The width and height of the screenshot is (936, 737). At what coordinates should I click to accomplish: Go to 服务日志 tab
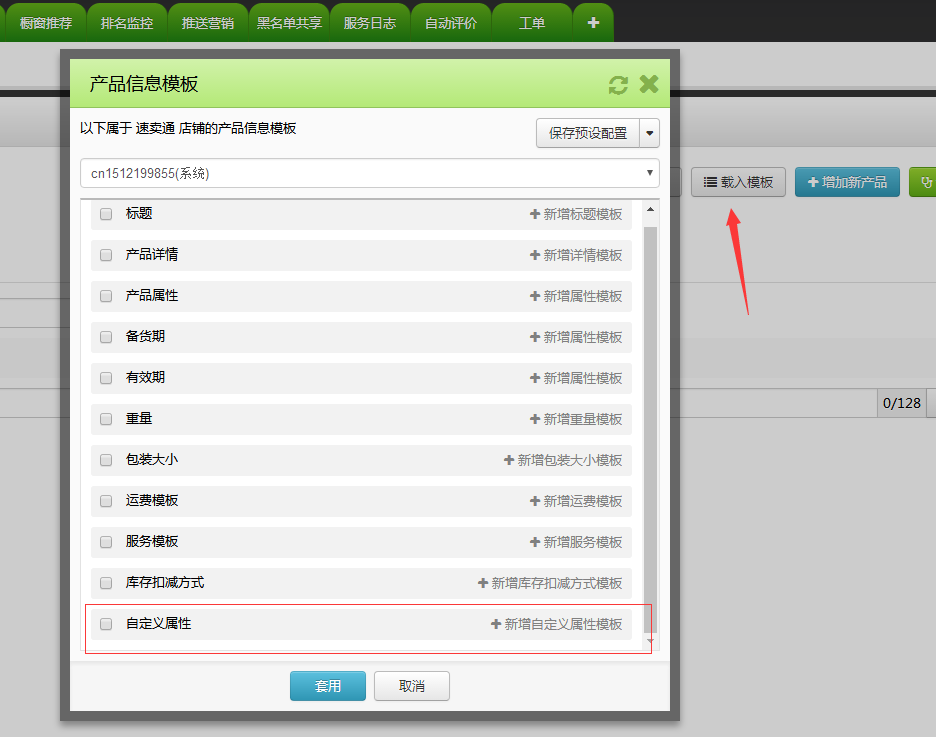click(370, 23)
